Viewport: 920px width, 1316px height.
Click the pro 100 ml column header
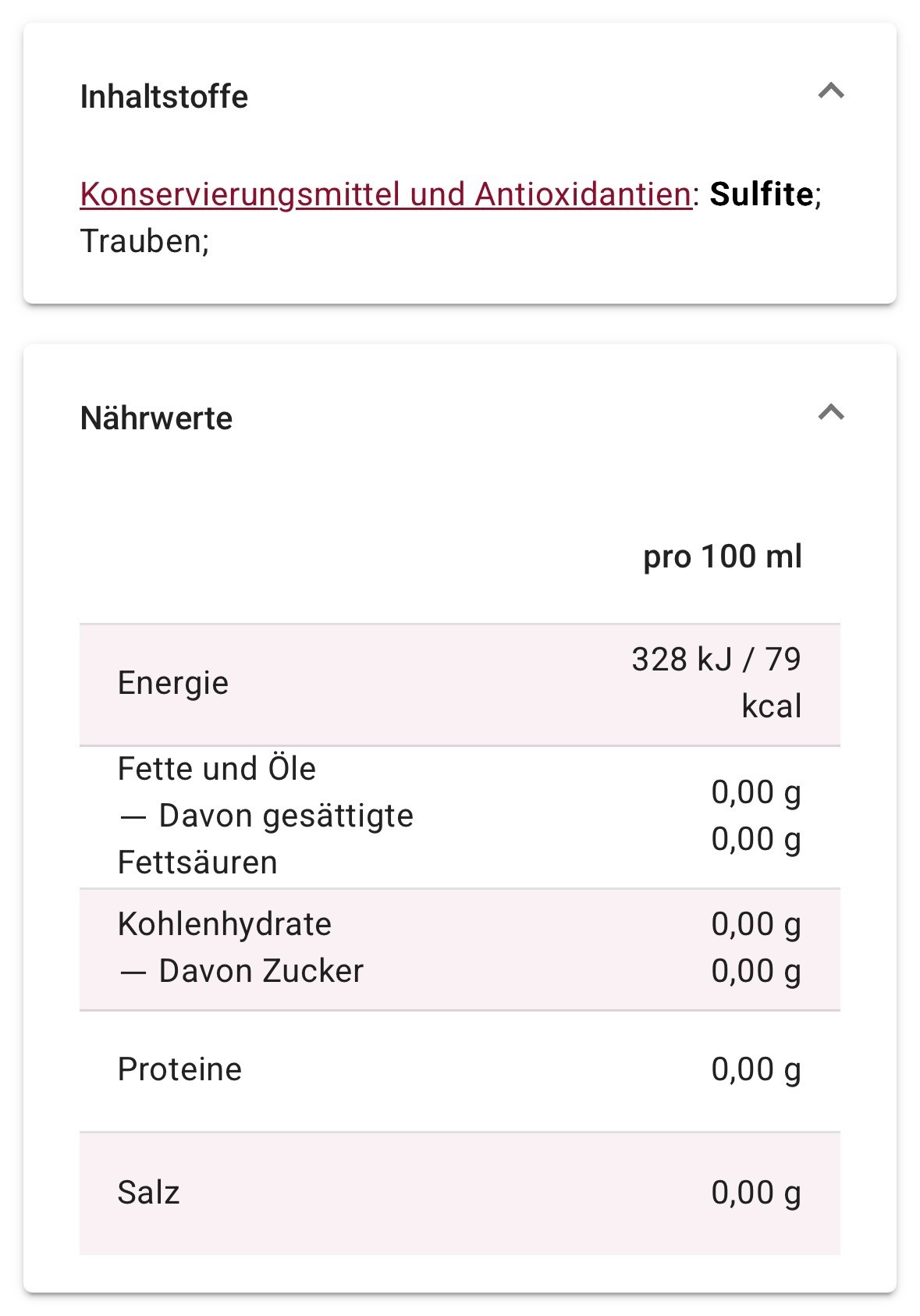click(723, 557)
